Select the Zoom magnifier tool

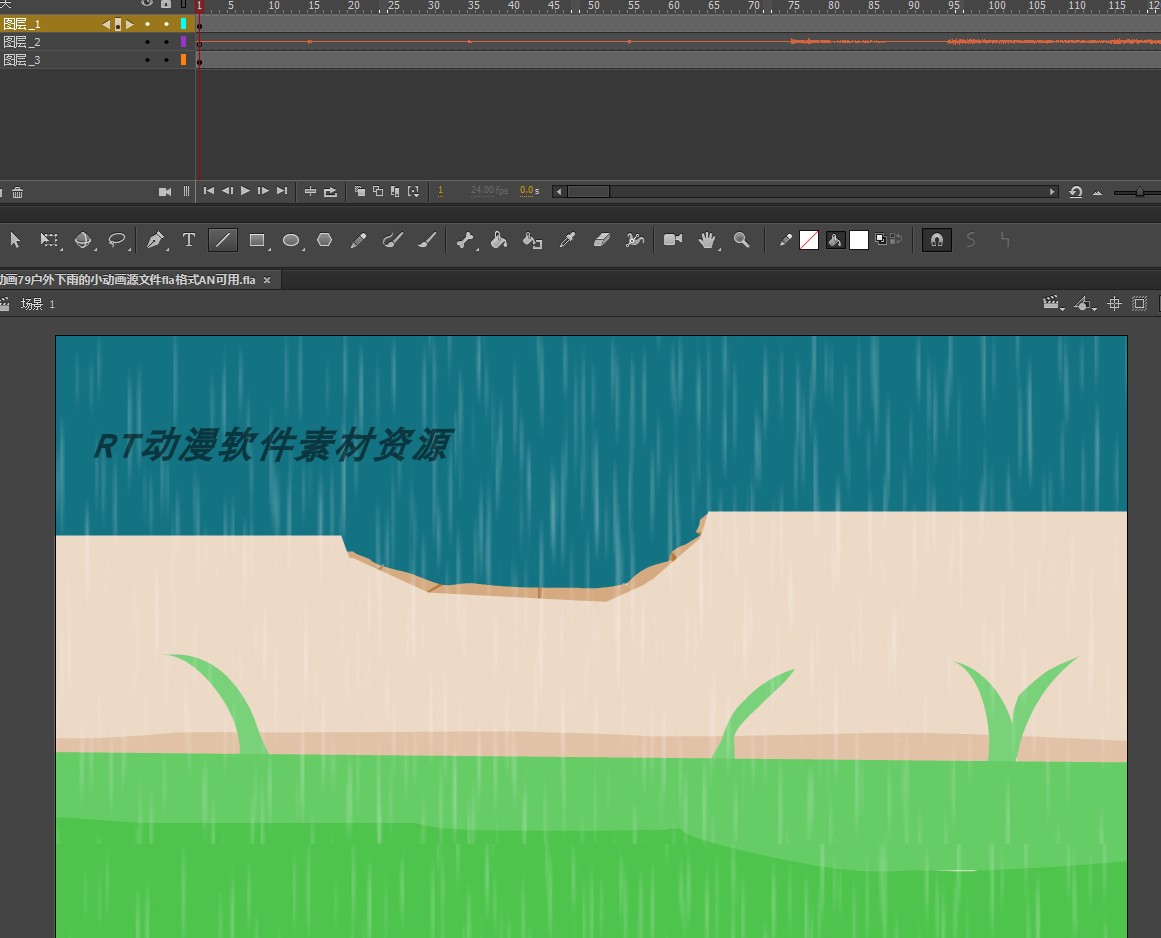[x=741, y=240]
